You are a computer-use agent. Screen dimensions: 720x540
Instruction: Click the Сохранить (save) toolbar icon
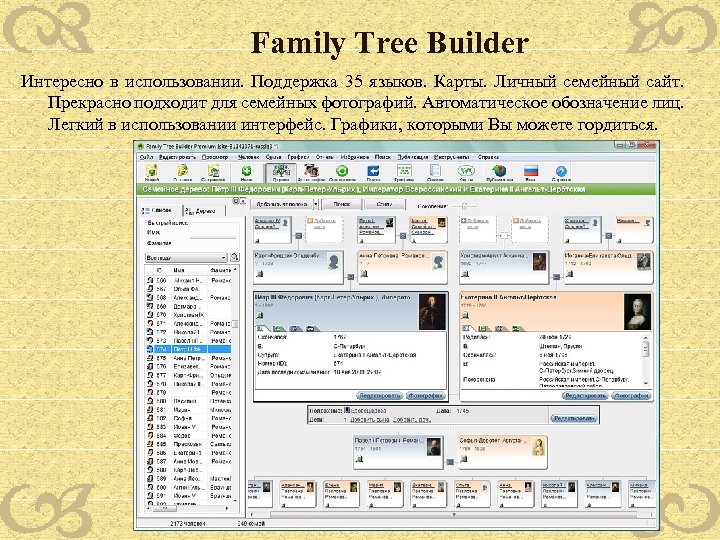[x=214, y=172]
